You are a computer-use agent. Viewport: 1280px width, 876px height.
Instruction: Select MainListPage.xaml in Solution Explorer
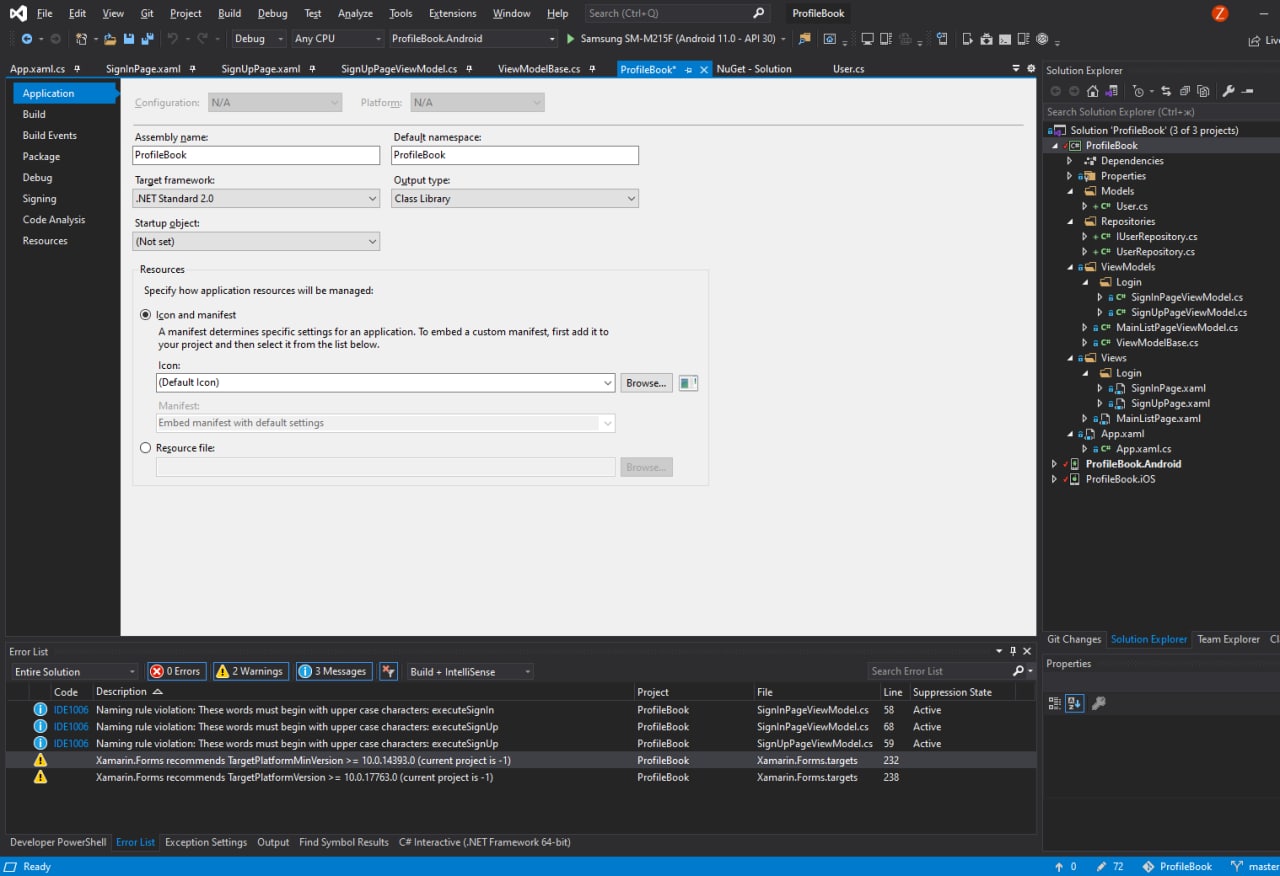click(x=1158, y=418)
